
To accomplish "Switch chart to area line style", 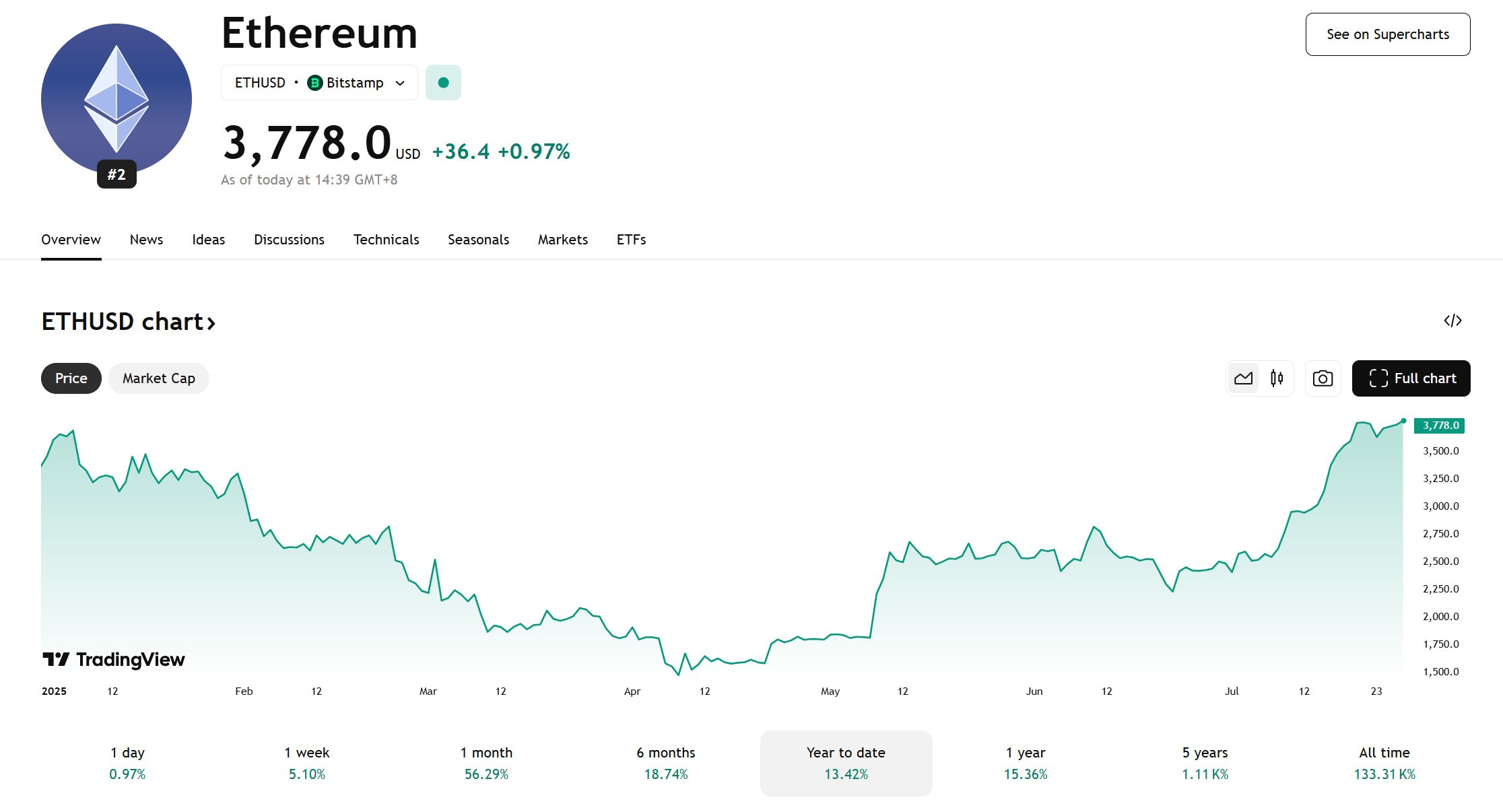I will click(1243, 378).
